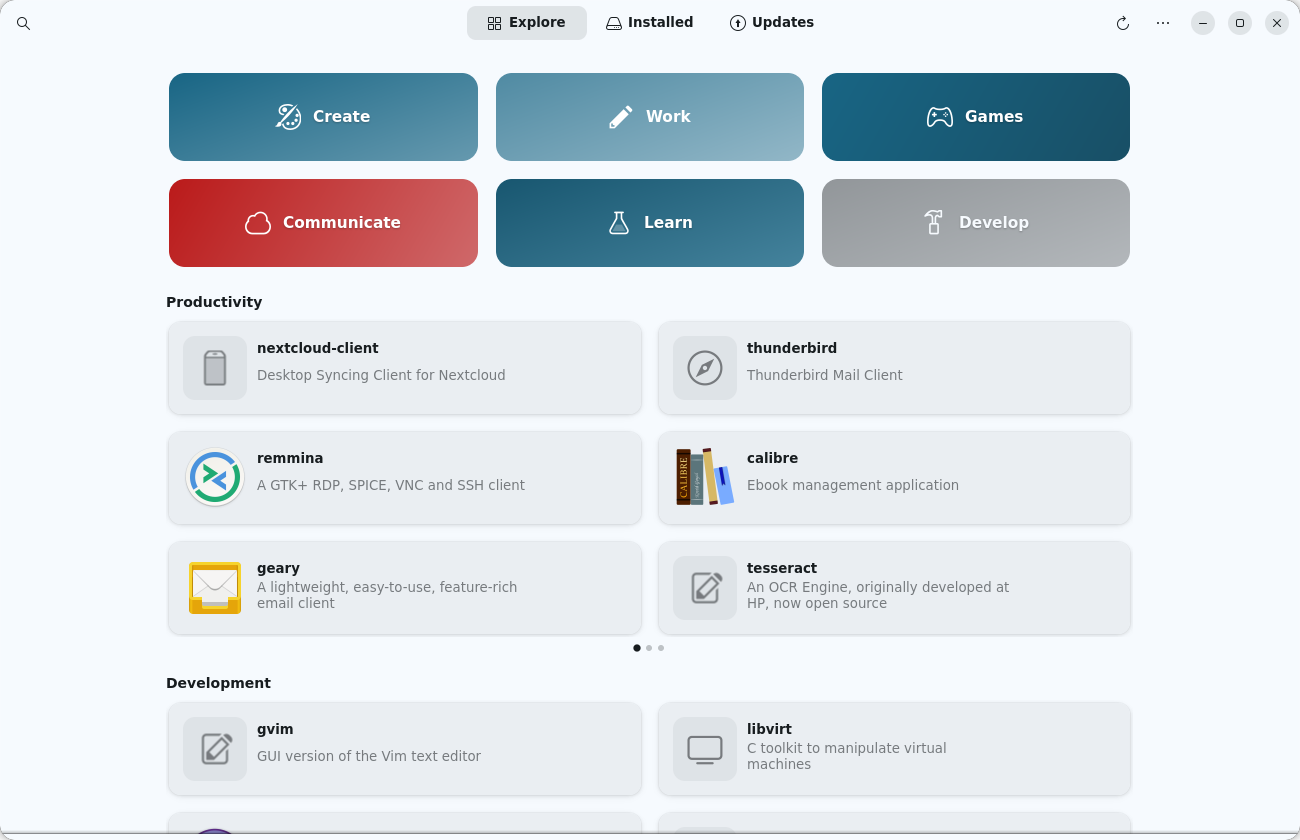This screenshot has height=840, width=1300.
Task: Open tesseract 'An OCR Engine' description
Action: [x=878, y=596]
